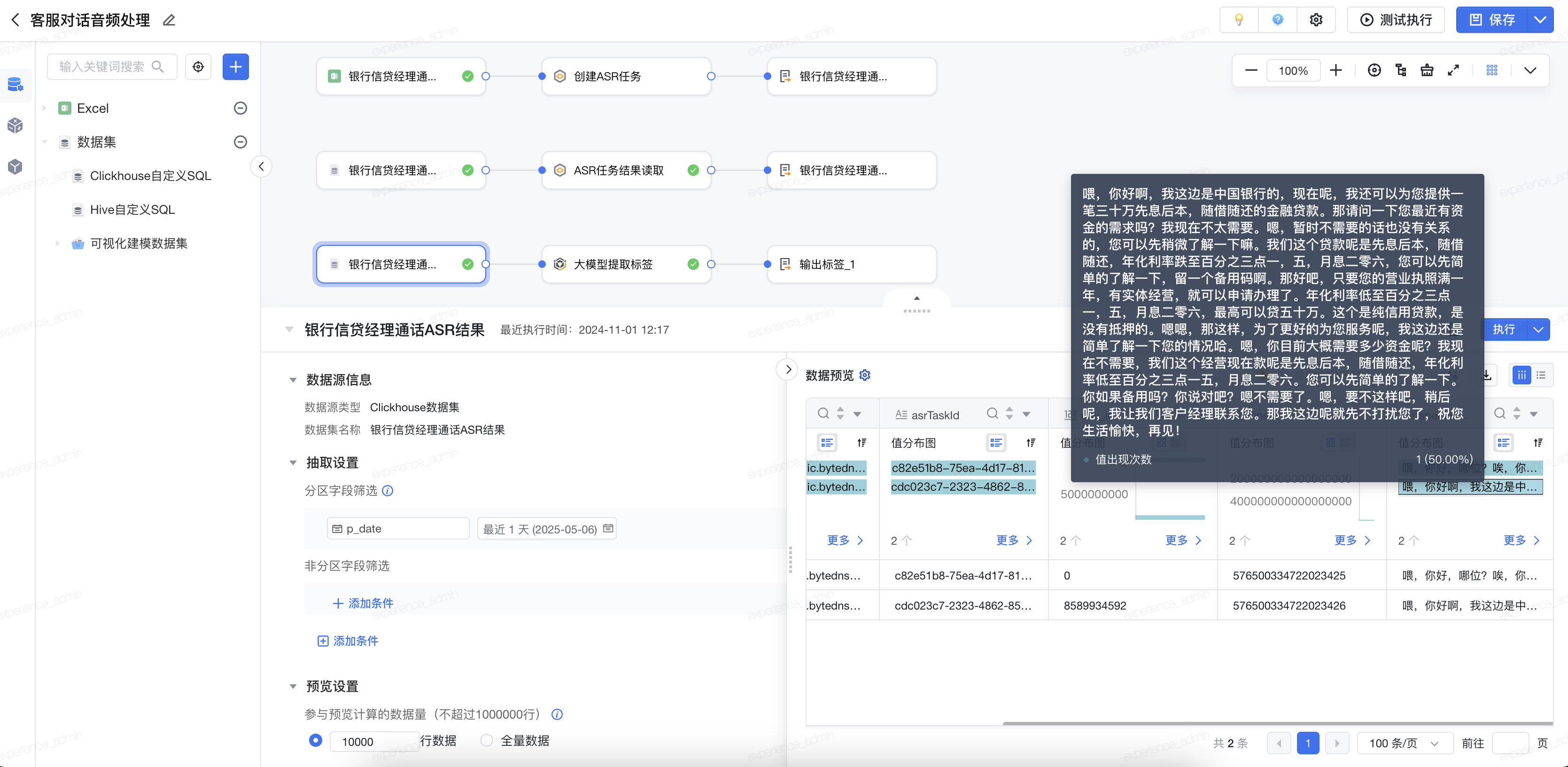
Task: Click the back arrow at top left
Action: [x=16, y=20]
